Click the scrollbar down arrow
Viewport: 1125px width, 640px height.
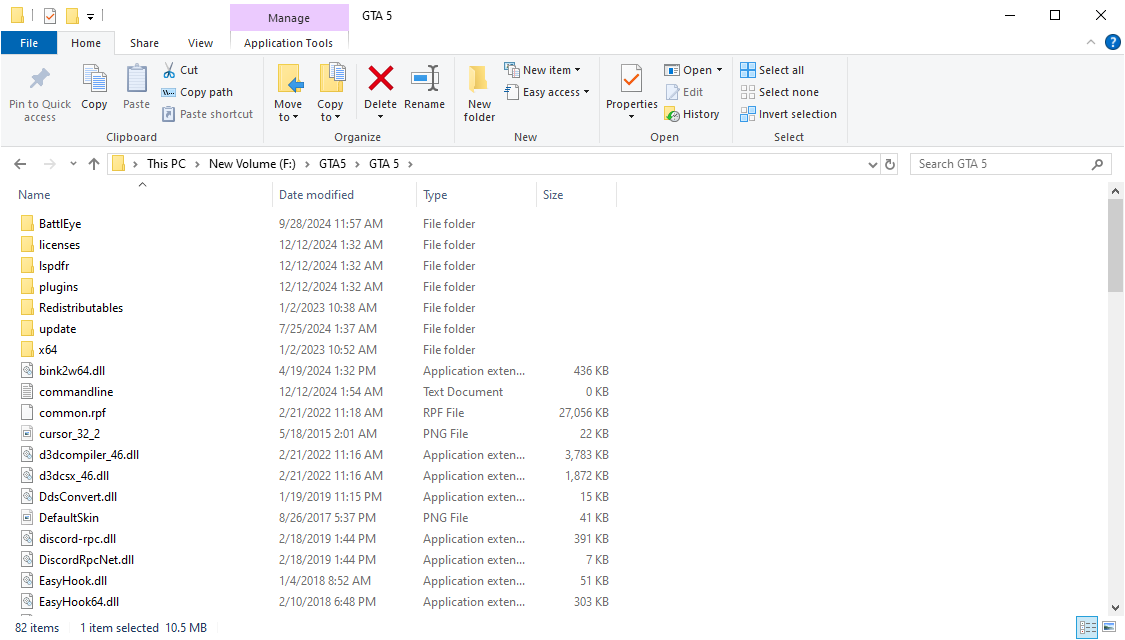tap(1115, 608)
